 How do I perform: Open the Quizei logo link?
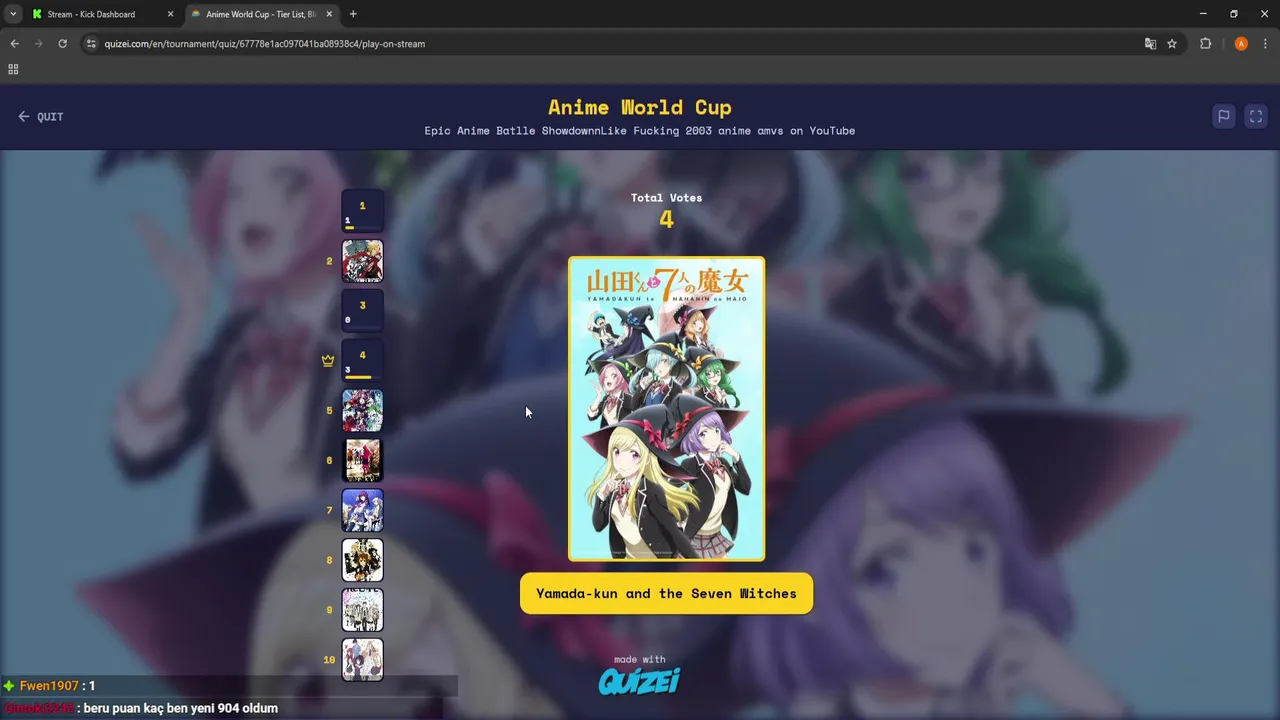639,681
